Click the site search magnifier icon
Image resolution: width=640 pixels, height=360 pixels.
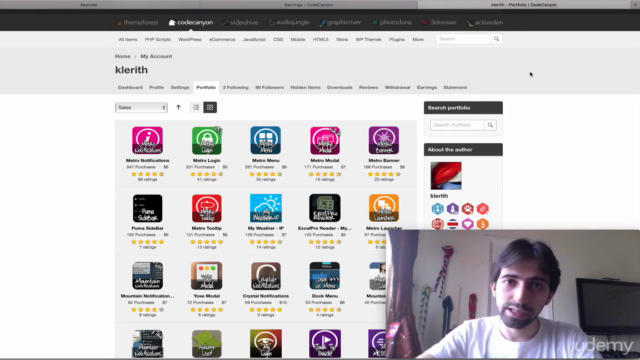coord(496,39)
